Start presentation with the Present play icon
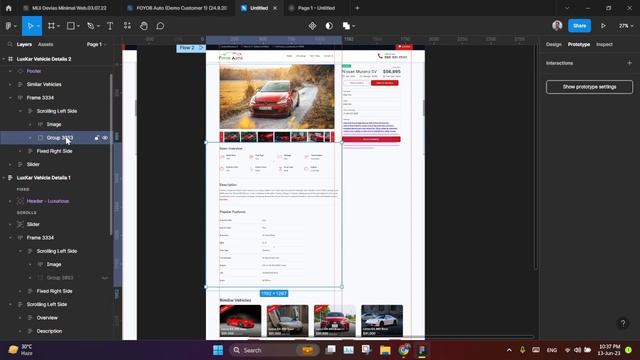640x360 pixels. coord(603,26)
